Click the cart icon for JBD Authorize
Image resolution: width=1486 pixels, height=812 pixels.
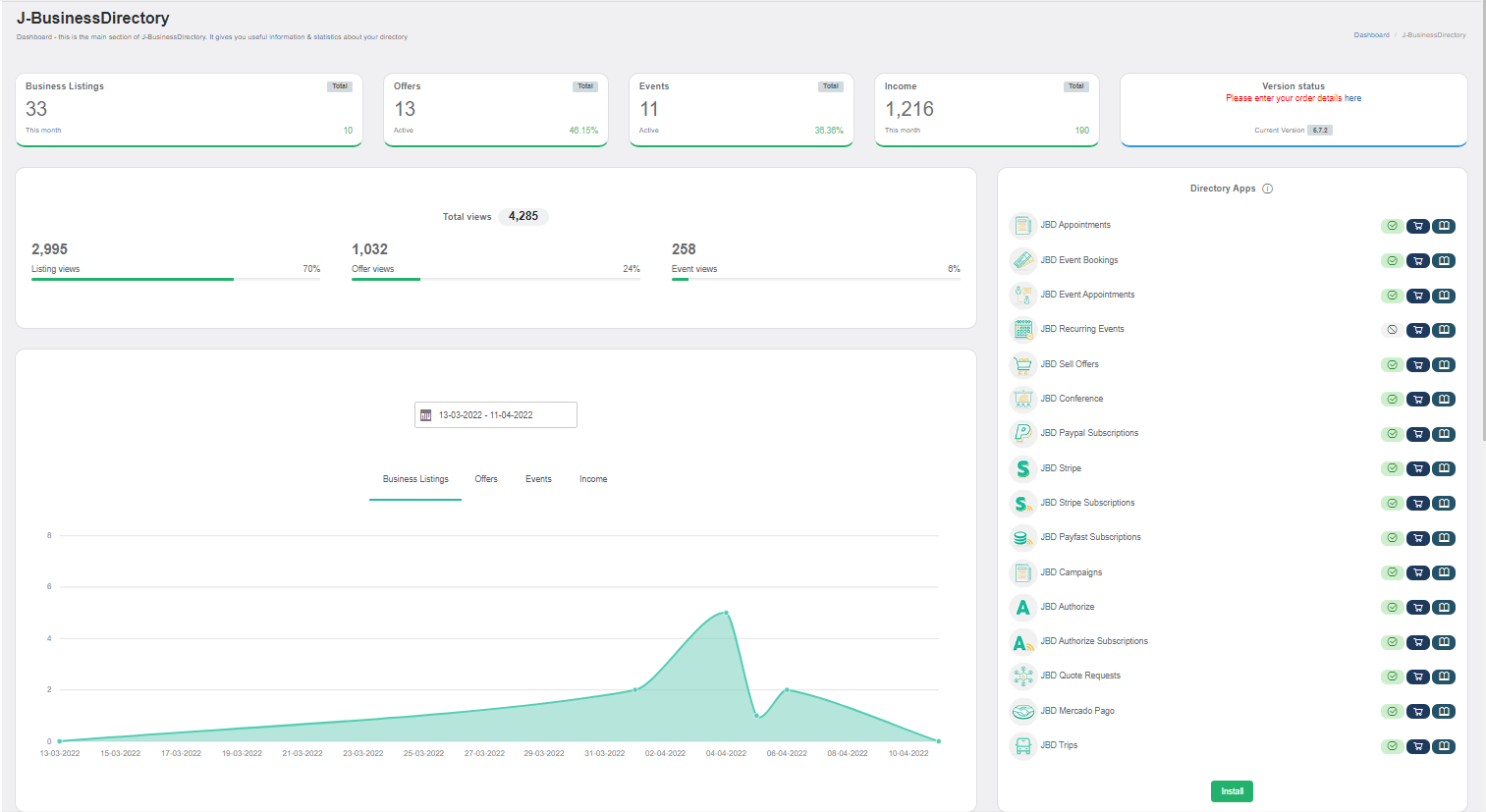1417,608
